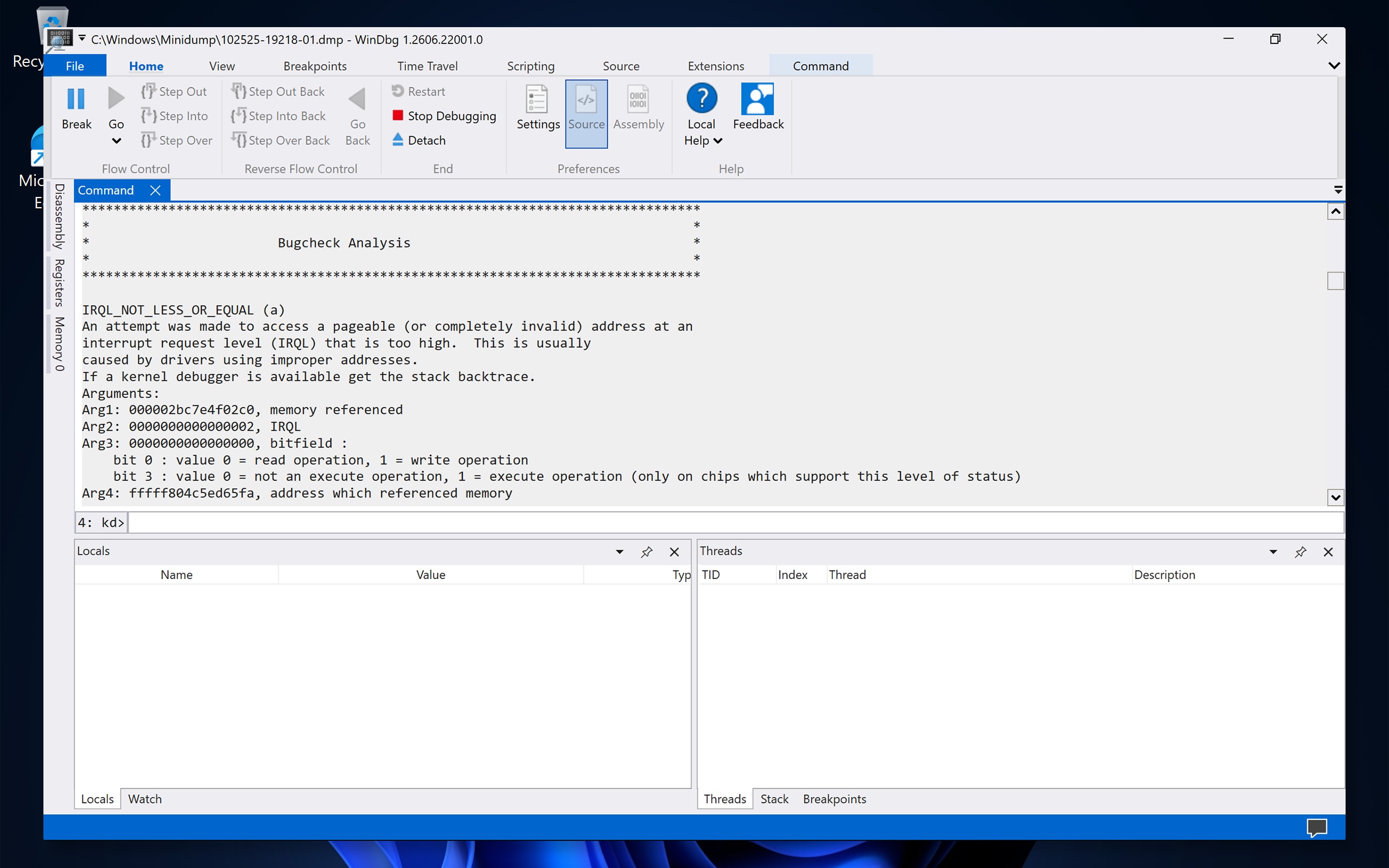Click the Go play icon
Screen dimensions: 1389x868
pyautogui.click(x=116, y=99)
